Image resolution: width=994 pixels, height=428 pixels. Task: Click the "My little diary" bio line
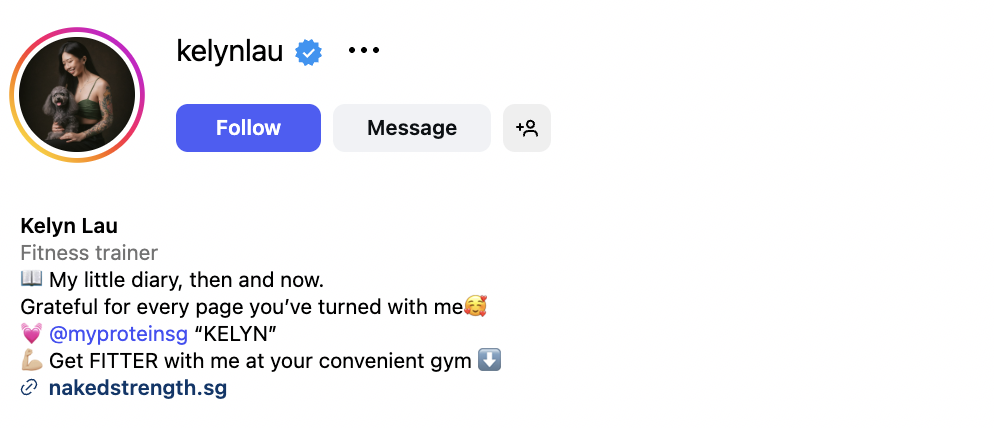[186, 280]
